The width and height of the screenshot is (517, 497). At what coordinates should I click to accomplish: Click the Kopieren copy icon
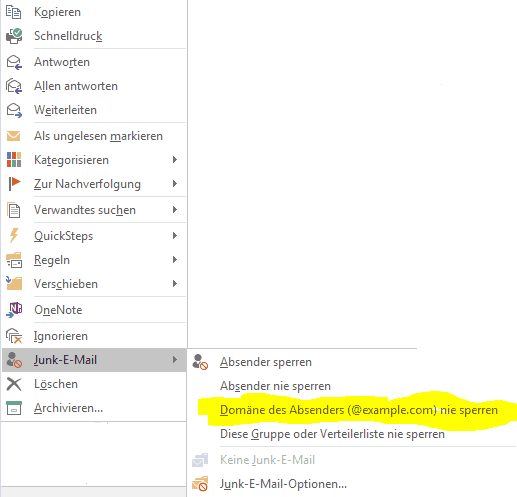click(14, 12)
